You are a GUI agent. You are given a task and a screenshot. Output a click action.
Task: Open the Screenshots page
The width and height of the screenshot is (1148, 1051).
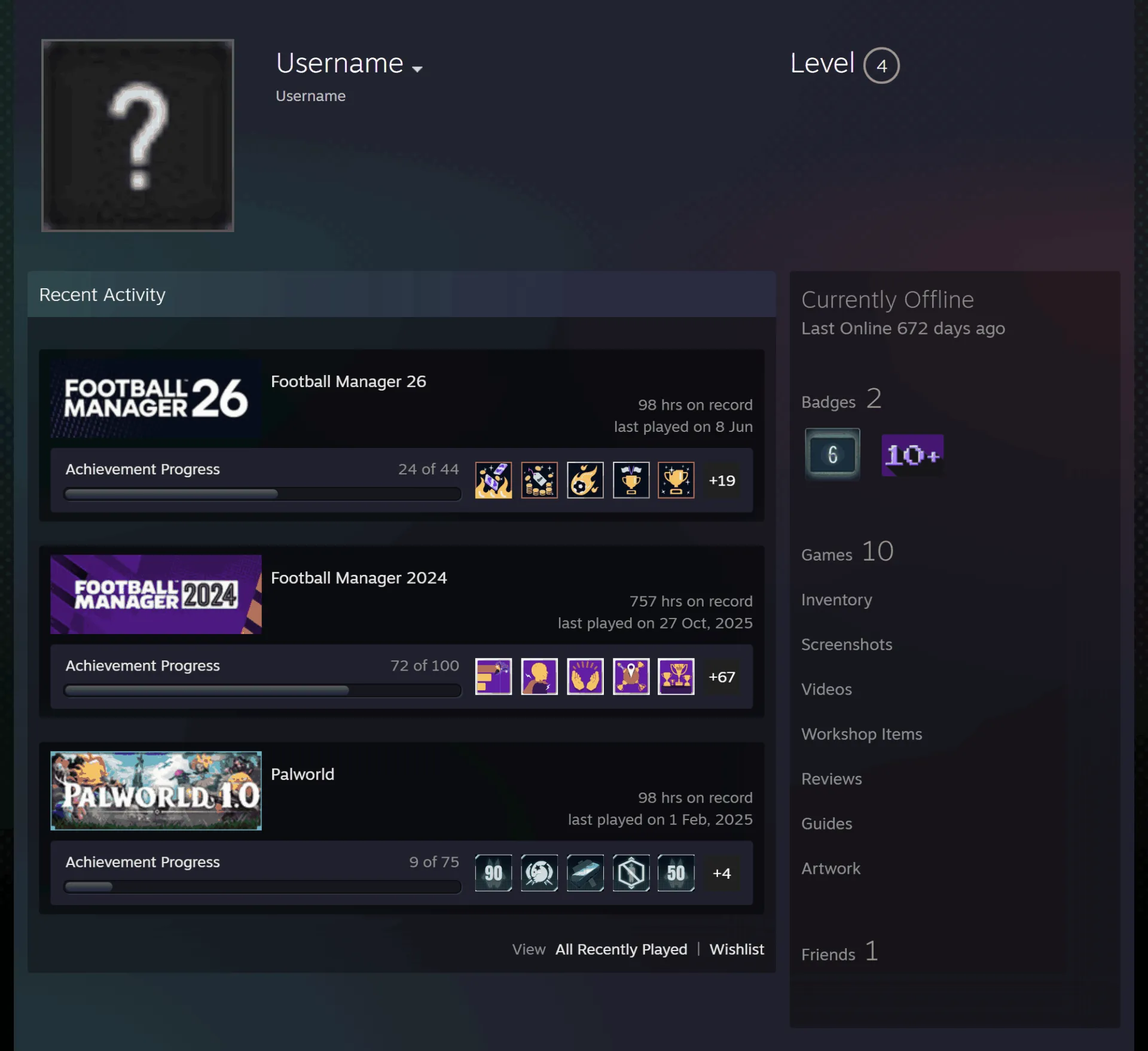[847, 644]
